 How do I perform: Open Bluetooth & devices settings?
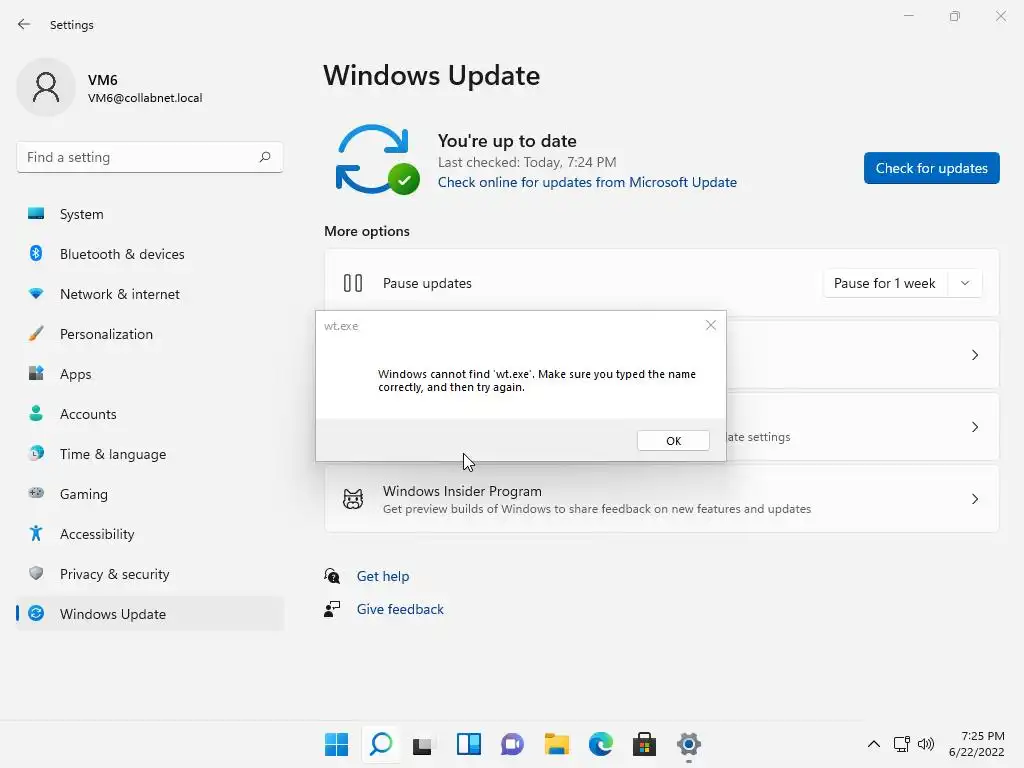tap(150, 254)
